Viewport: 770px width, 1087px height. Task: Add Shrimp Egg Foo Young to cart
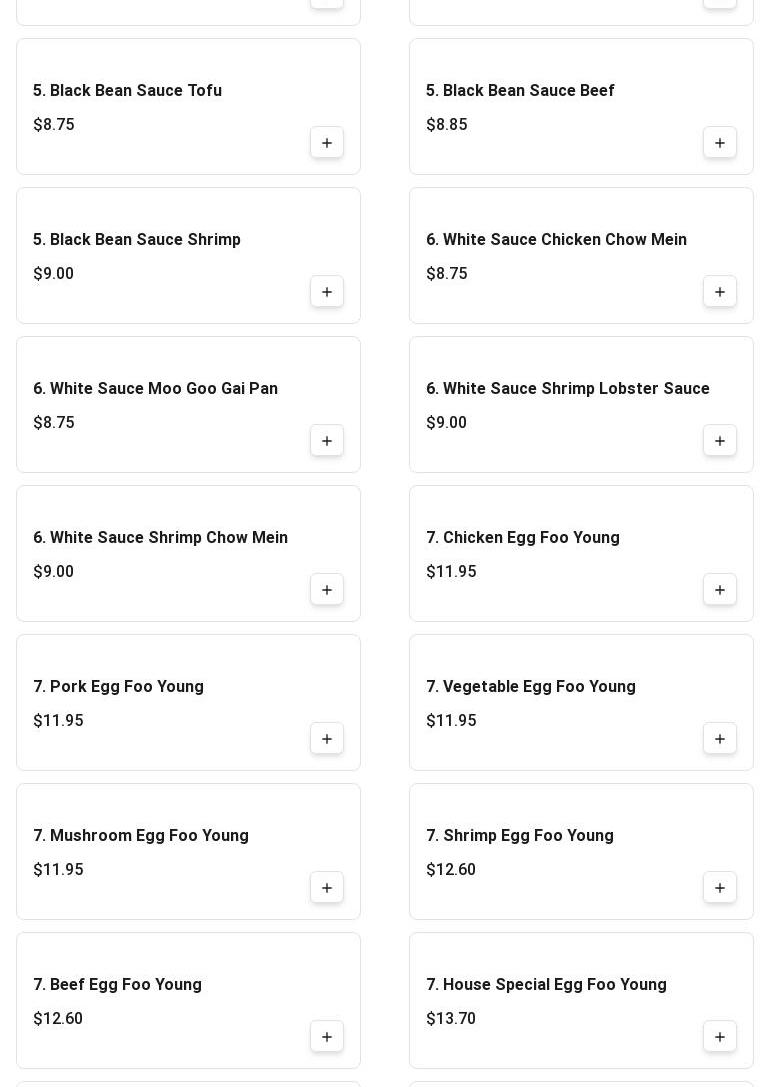[719, 888]
